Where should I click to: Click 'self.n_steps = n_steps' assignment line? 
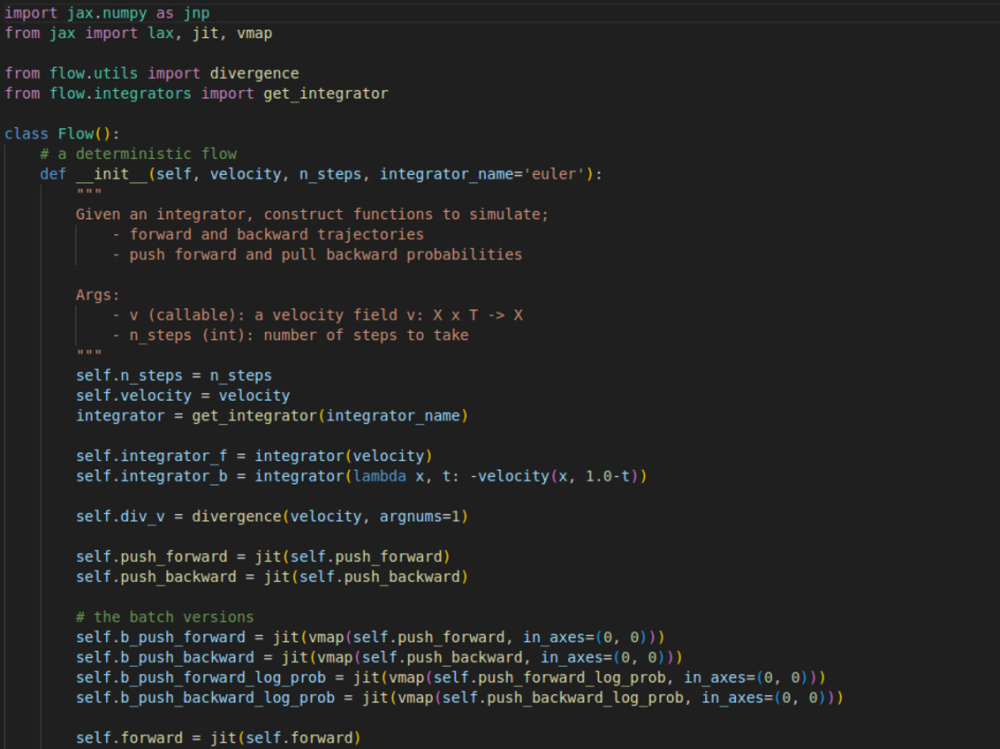coord(174,375)
